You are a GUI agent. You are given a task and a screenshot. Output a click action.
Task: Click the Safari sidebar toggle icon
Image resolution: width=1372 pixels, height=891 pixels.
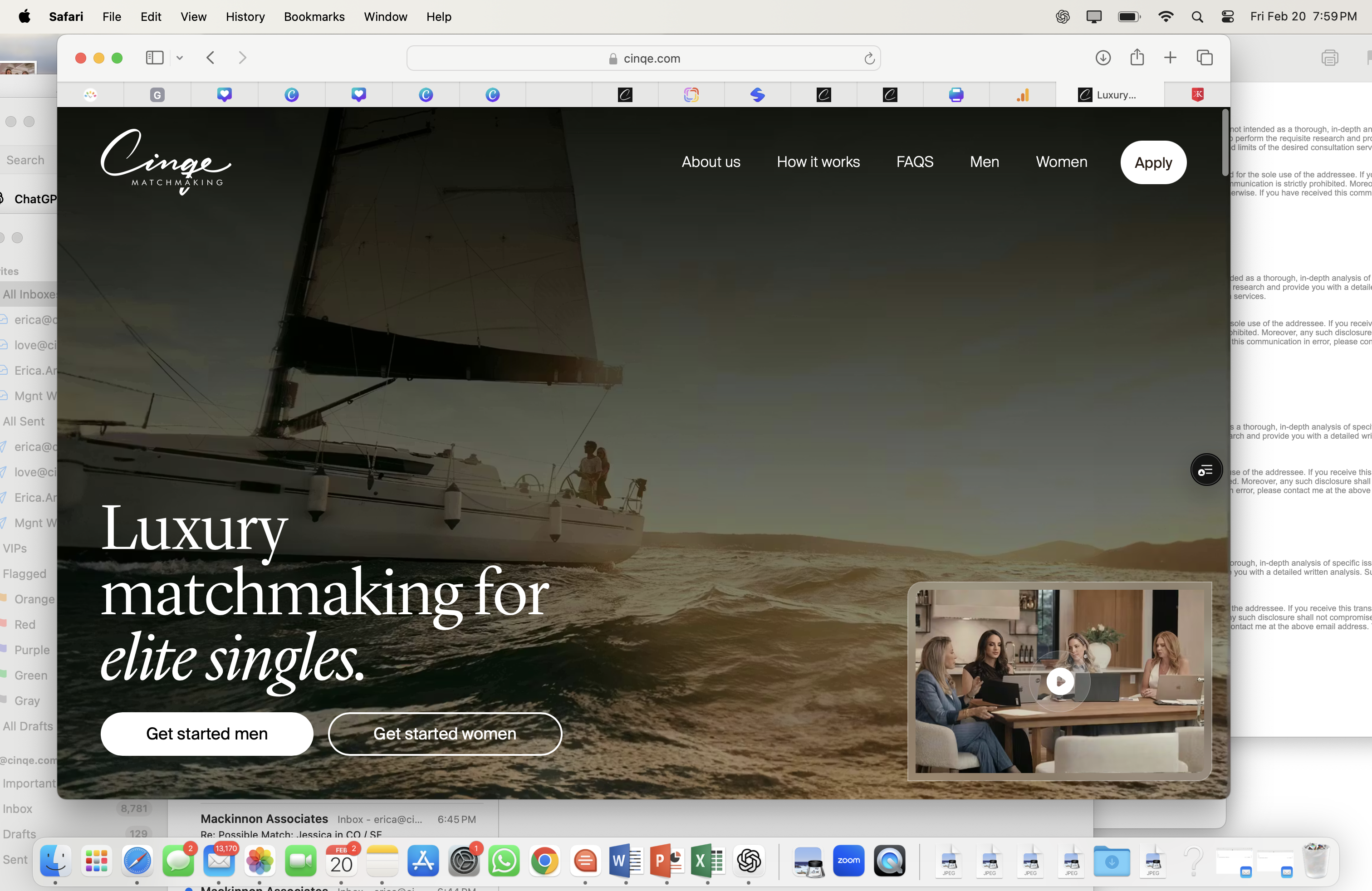pos(155,58)
